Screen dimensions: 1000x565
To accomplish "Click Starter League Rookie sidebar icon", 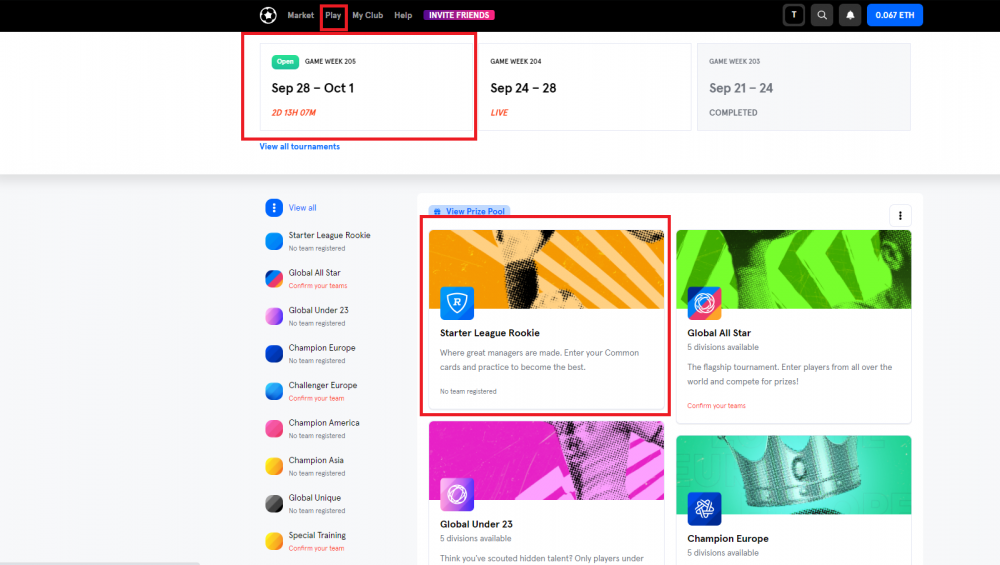I will click(274, 241).
